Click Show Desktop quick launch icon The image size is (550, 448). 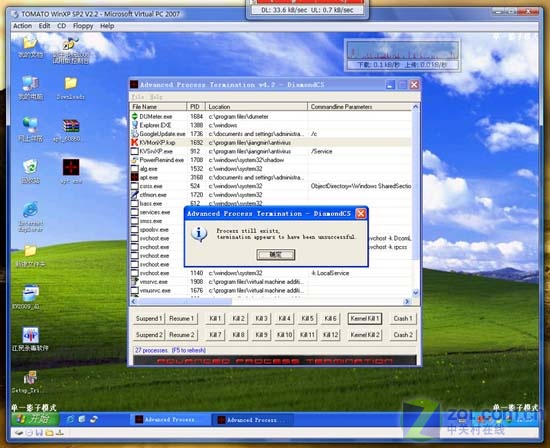click(82, 419)
